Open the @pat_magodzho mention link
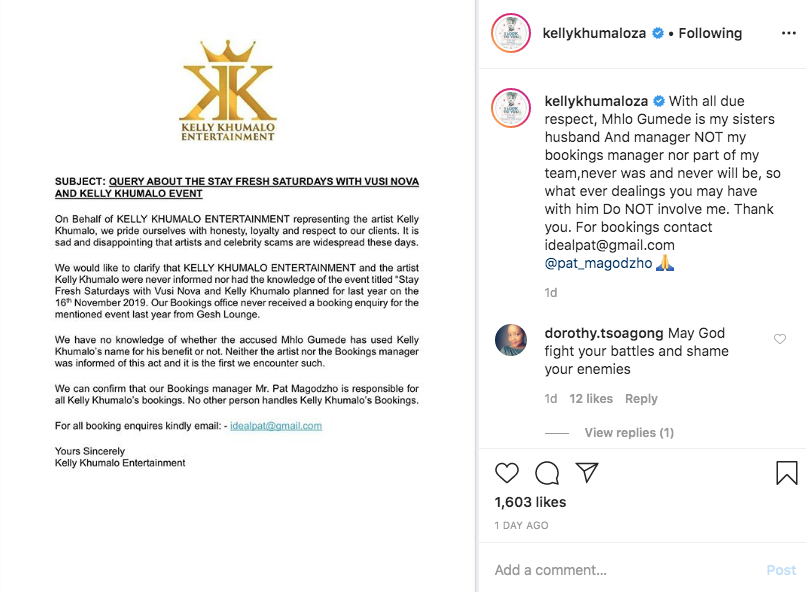This screenshot has height=592, width=806. tap(598, 264)
